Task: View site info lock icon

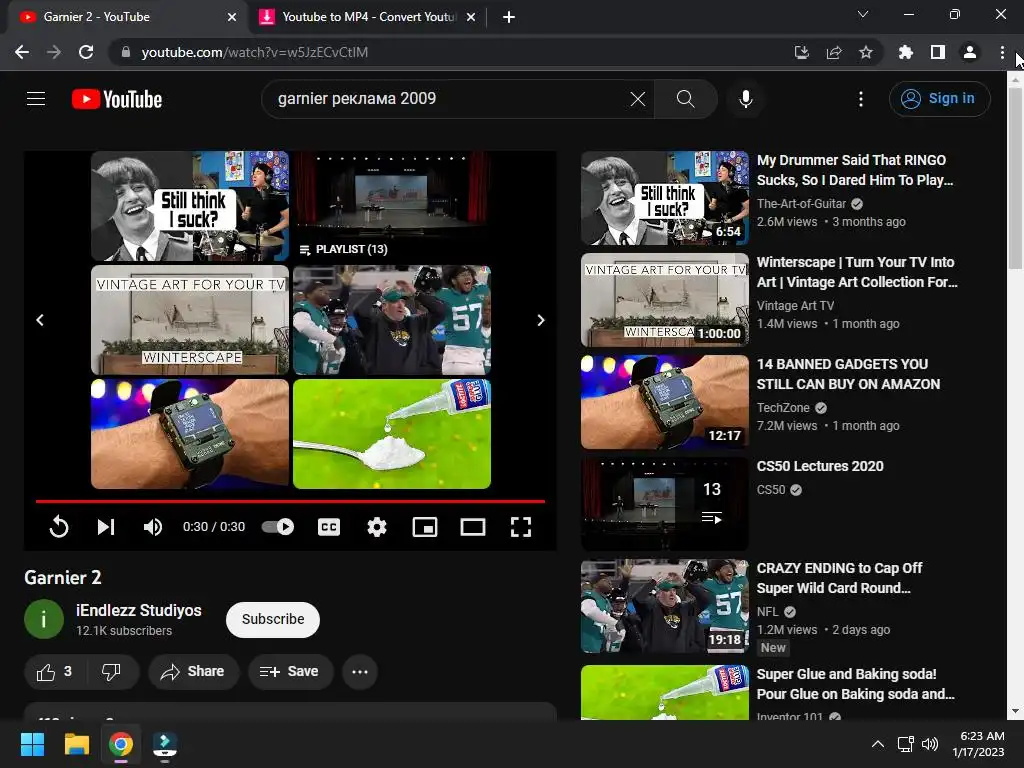Action: [x=126, y=52]
